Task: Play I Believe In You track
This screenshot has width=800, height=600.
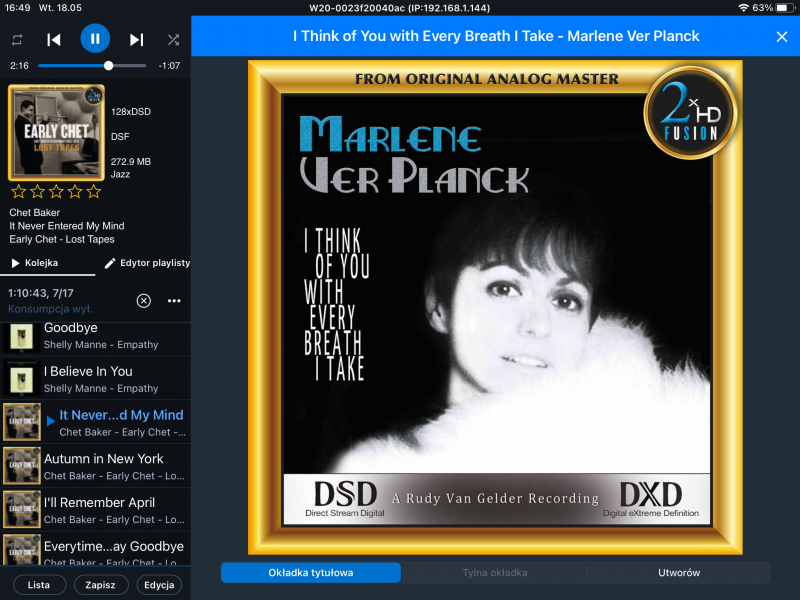Action: pos(95,378)
